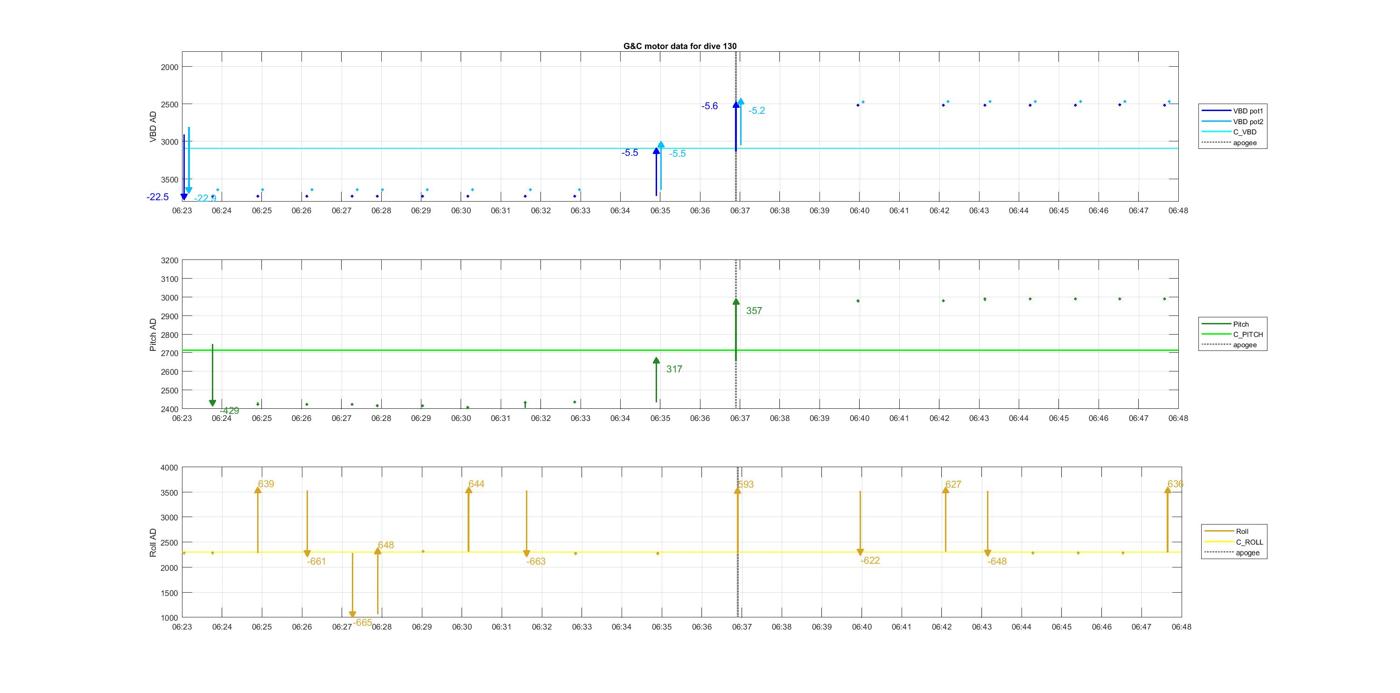Click the dark blue "-5.6" data label

[x=709, y=106]
